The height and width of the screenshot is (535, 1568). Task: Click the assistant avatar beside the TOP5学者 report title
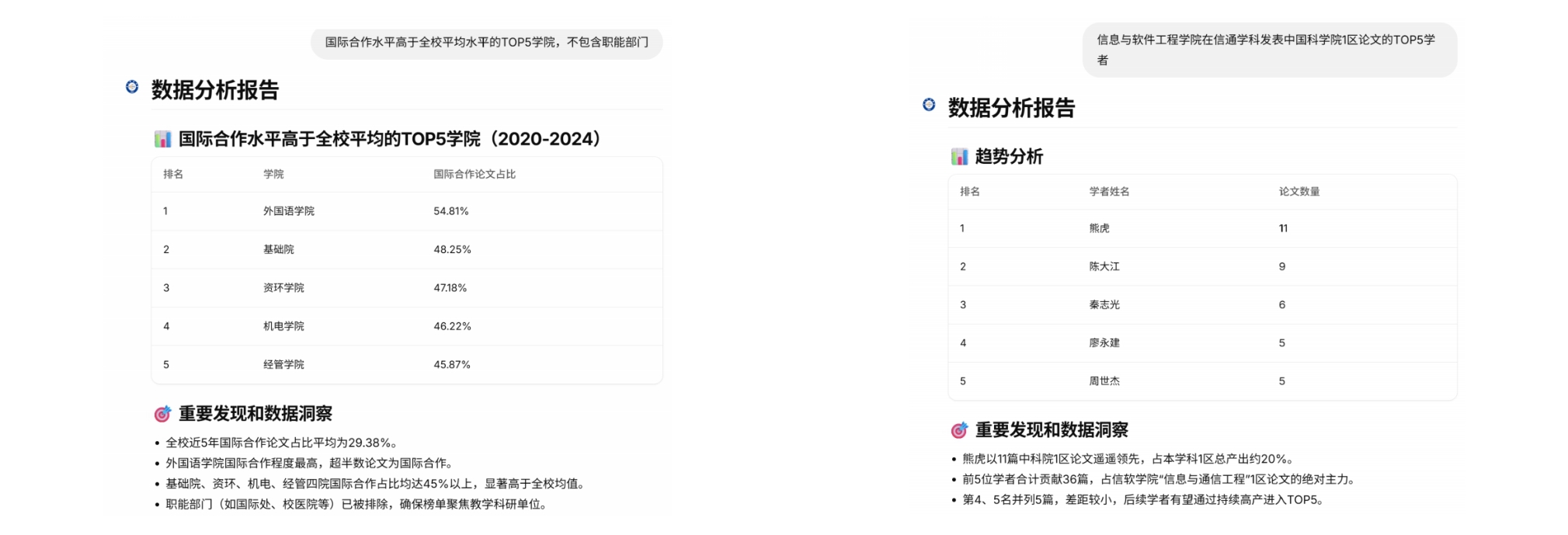929,104
